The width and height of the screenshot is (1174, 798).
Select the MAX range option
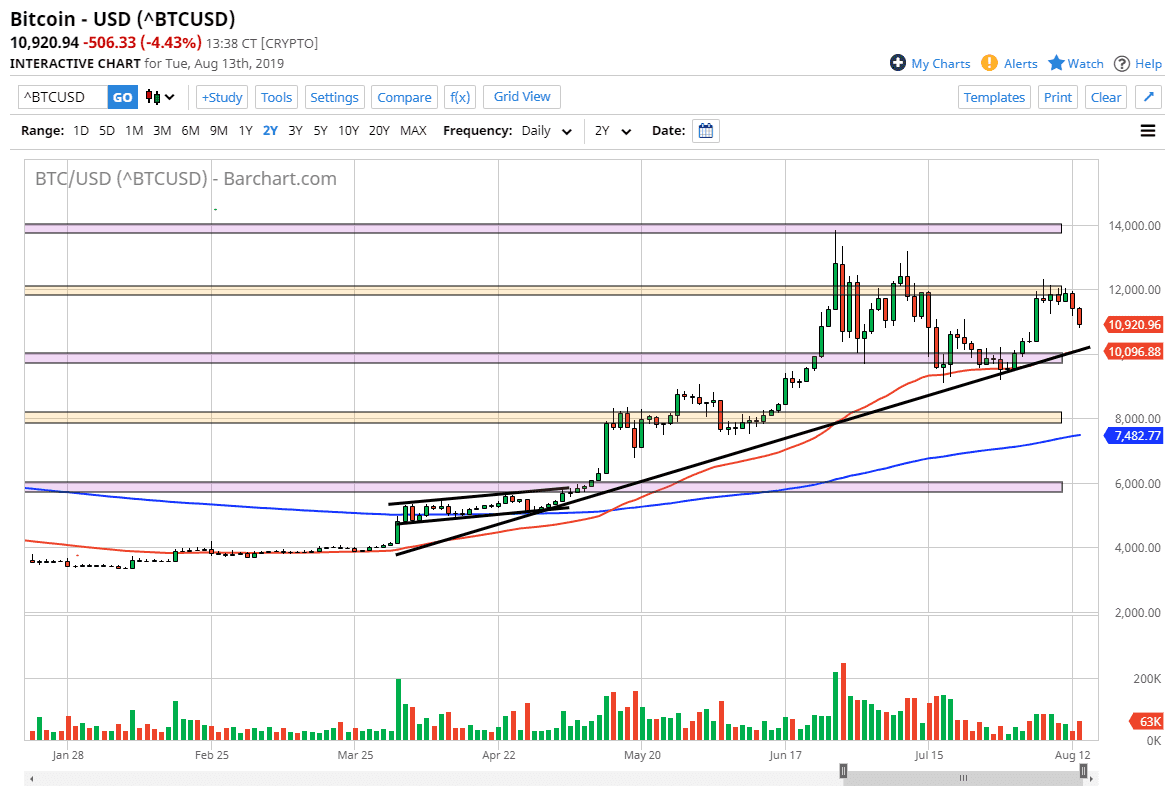(x=412, y=130)
